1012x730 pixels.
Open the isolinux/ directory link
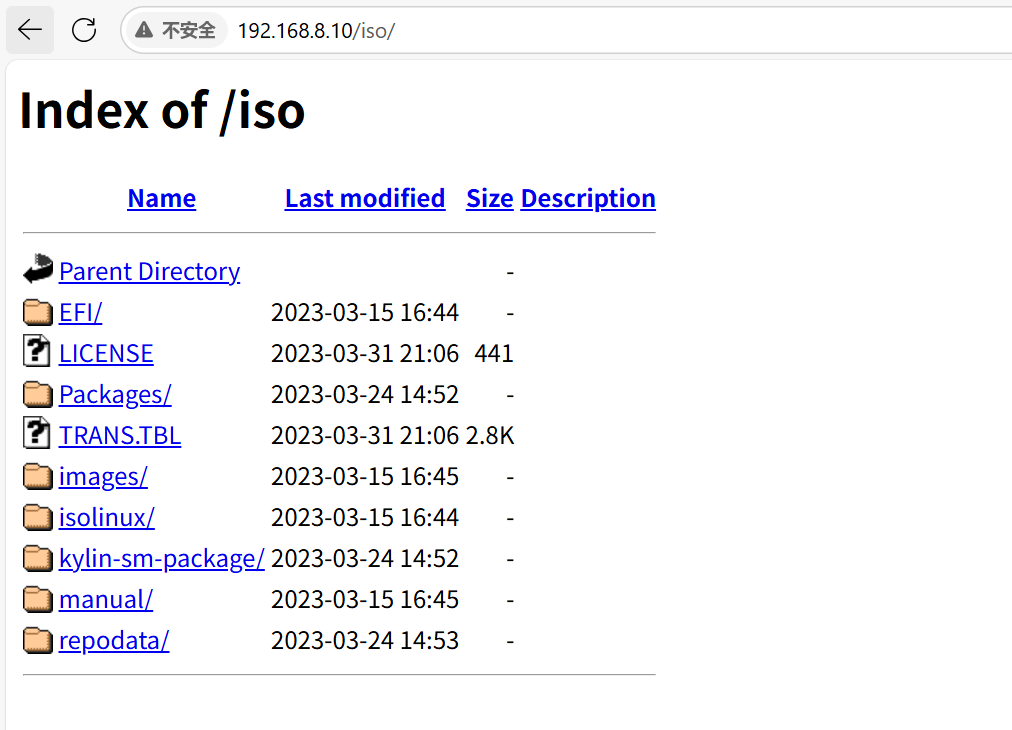pos(107,517)
